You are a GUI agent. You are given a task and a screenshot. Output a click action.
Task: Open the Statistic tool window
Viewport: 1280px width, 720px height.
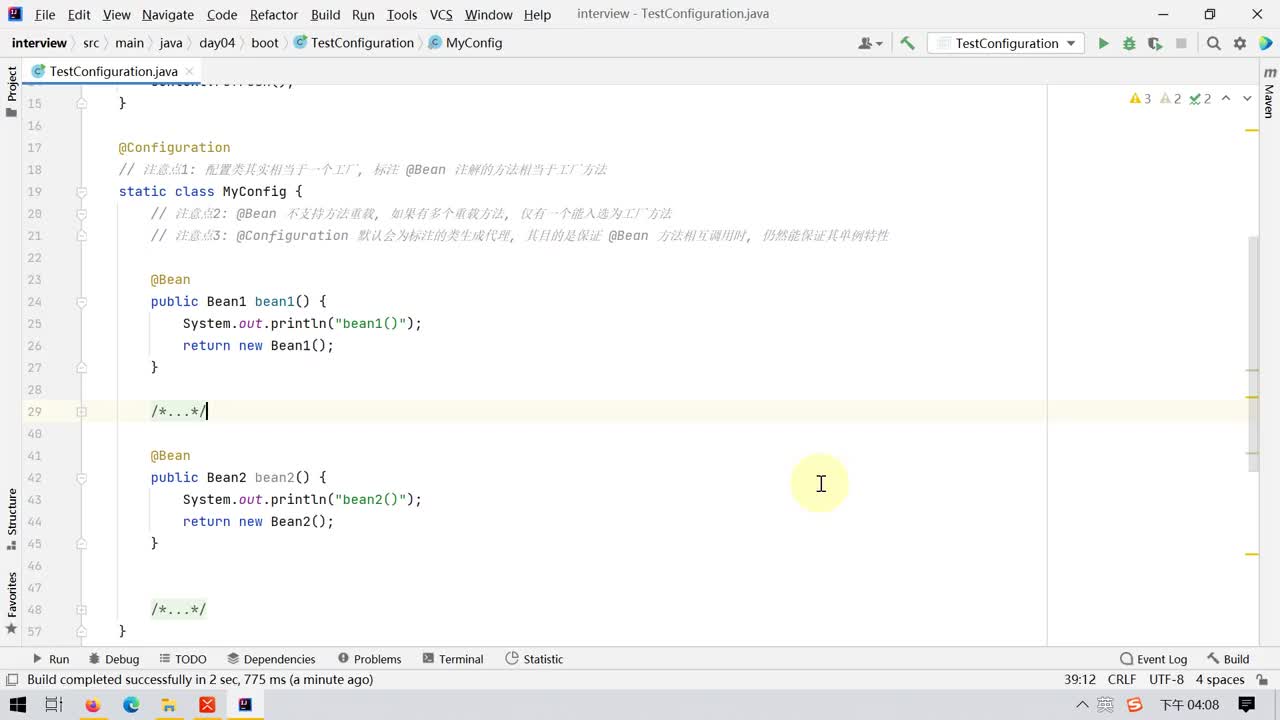(x=534, y=659)
